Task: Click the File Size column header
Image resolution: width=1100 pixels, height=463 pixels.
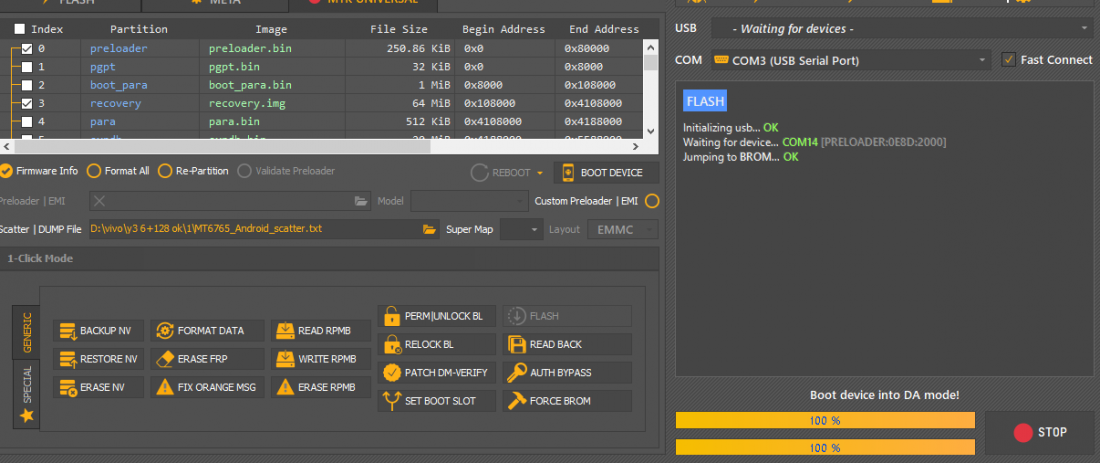Action: tap(398, 29)
